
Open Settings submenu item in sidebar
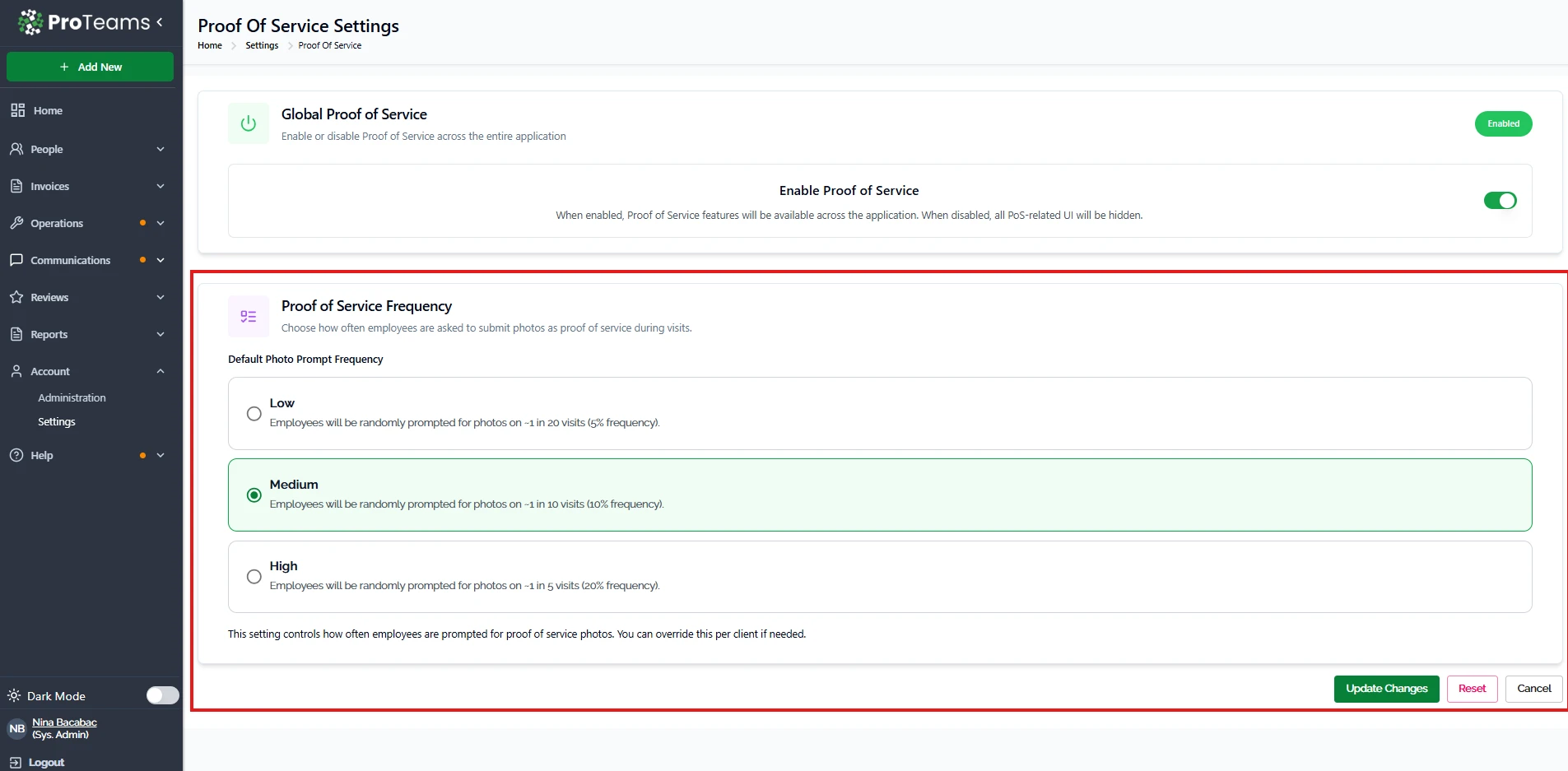tap(57, 421)
